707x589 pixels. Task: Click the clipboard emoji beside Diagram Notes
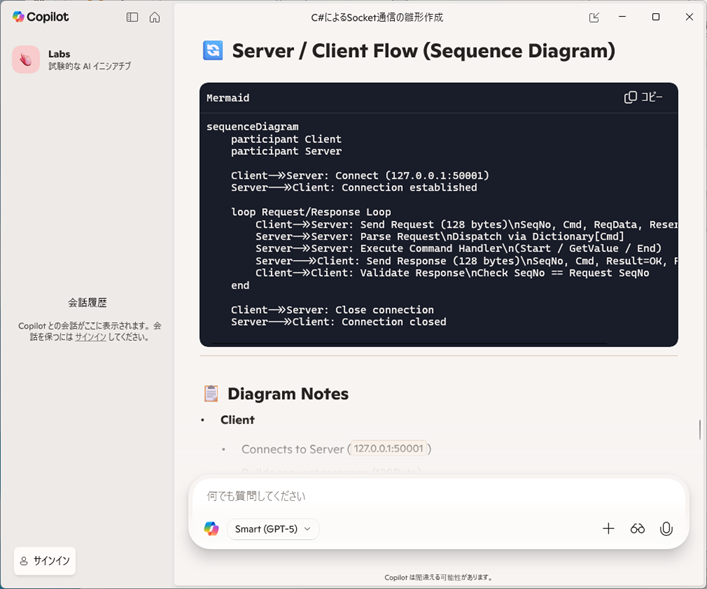pyautogui.click(x=211, y=393)
